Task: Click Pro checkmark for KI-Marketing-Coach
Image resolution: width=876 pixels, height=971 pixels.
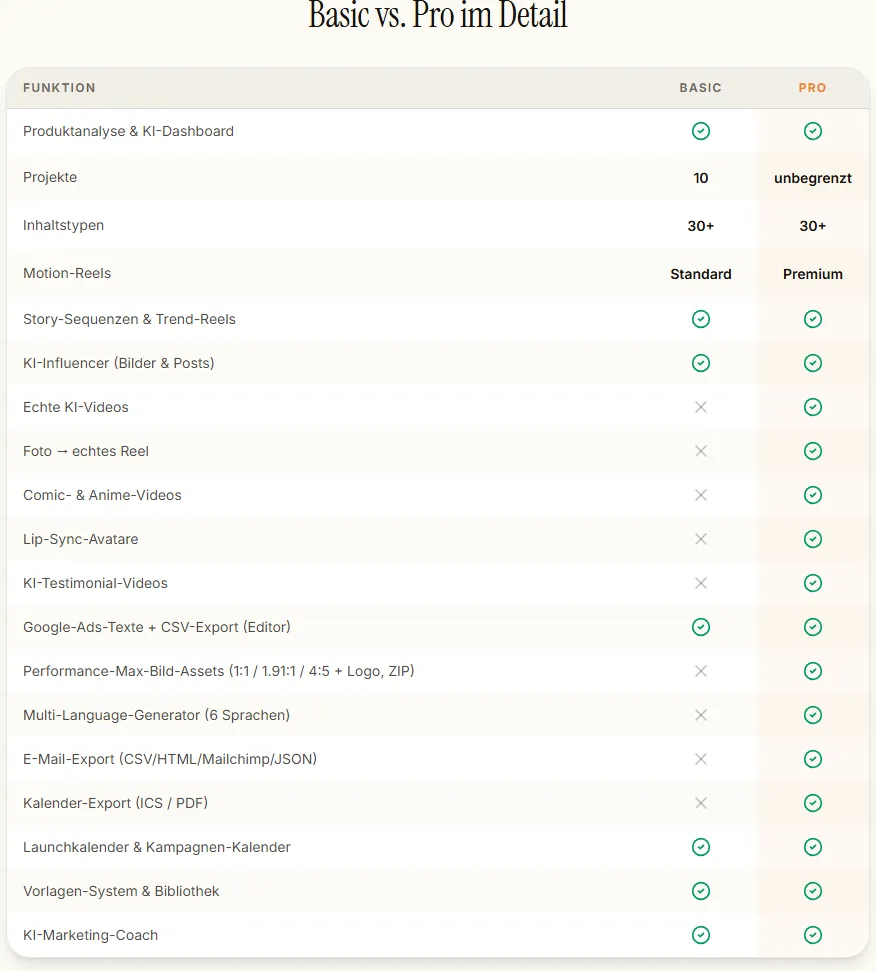Action: [x=813, y=934]
